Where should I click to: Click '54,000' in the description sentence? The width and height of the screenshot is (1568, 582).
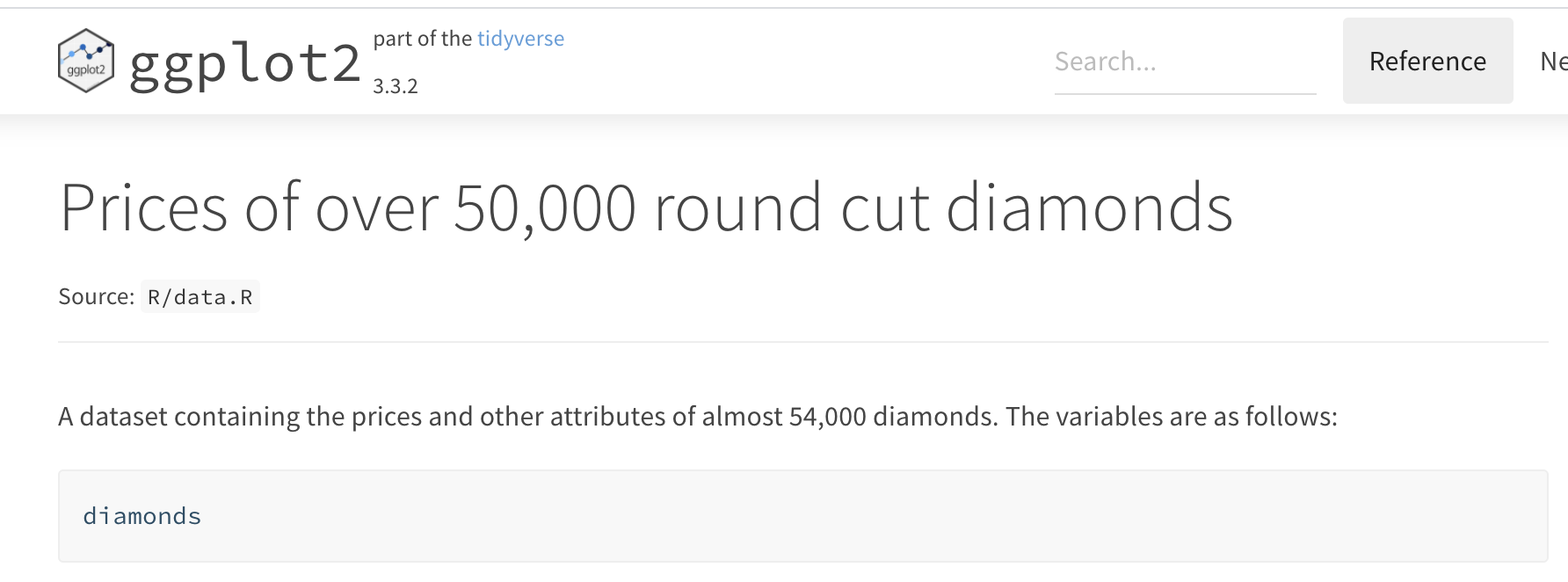827,417
